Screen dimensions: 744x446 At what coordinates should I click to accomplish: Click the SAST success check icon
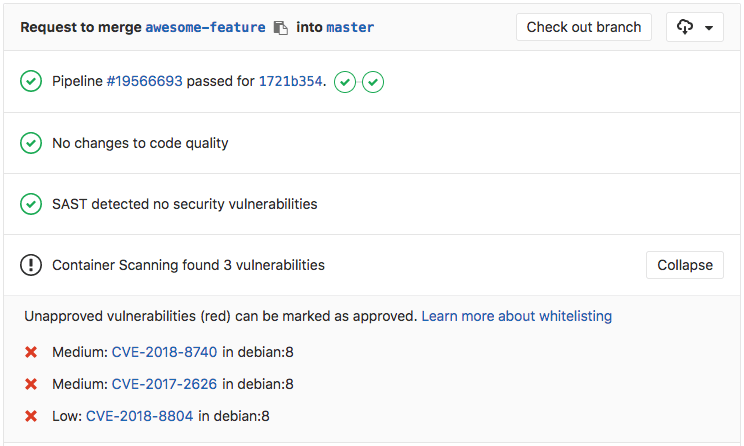point(31,204)
